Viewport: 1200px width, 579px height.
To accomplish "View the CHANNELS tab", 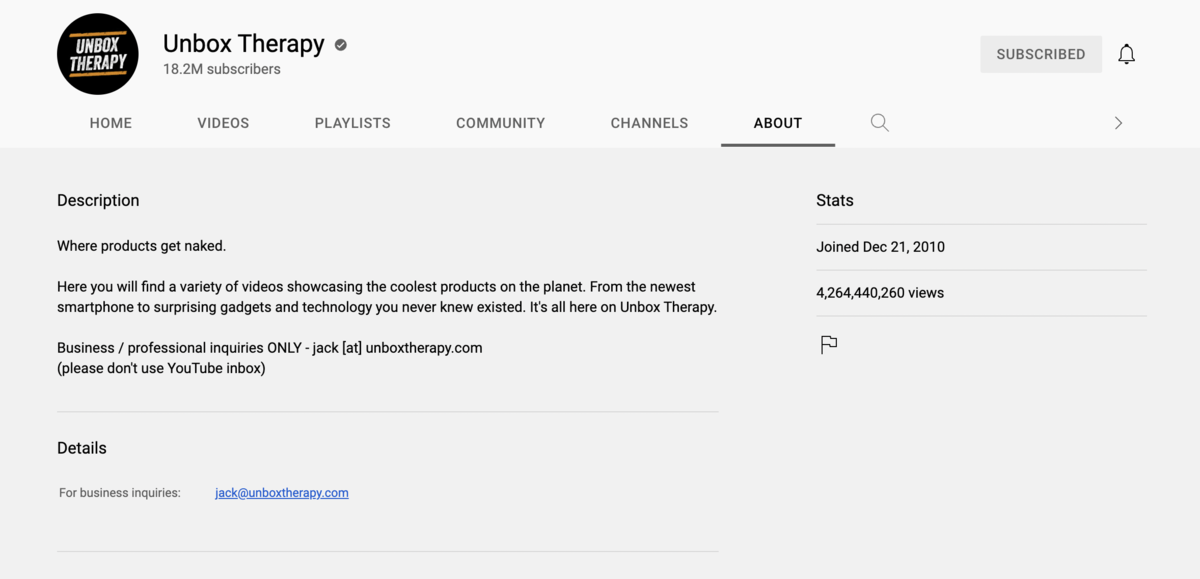I will (649, 123).
